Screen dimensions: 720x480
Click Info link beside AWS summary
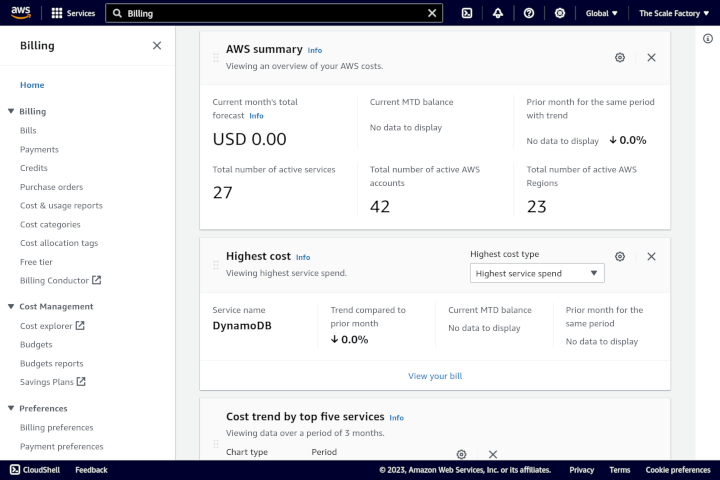[x=315, y=50]
